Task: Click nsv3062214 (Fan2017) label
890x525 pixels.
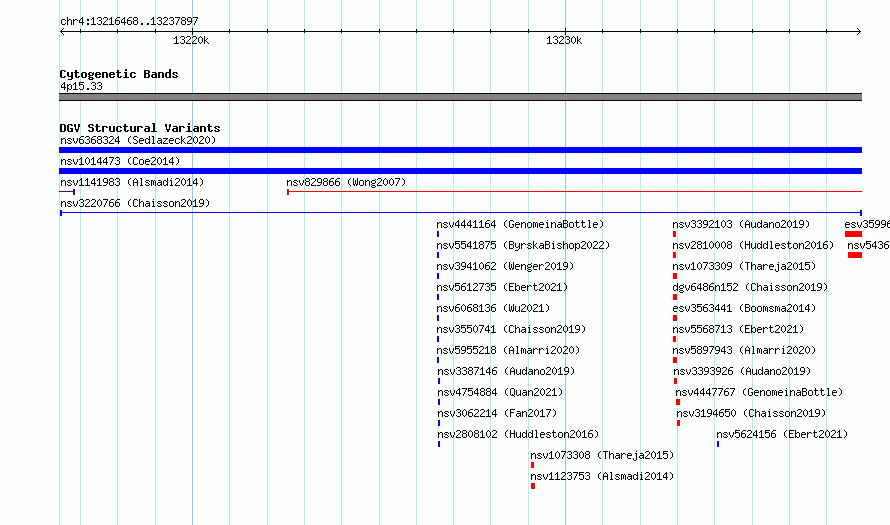Action: click(x=497, y=413)
